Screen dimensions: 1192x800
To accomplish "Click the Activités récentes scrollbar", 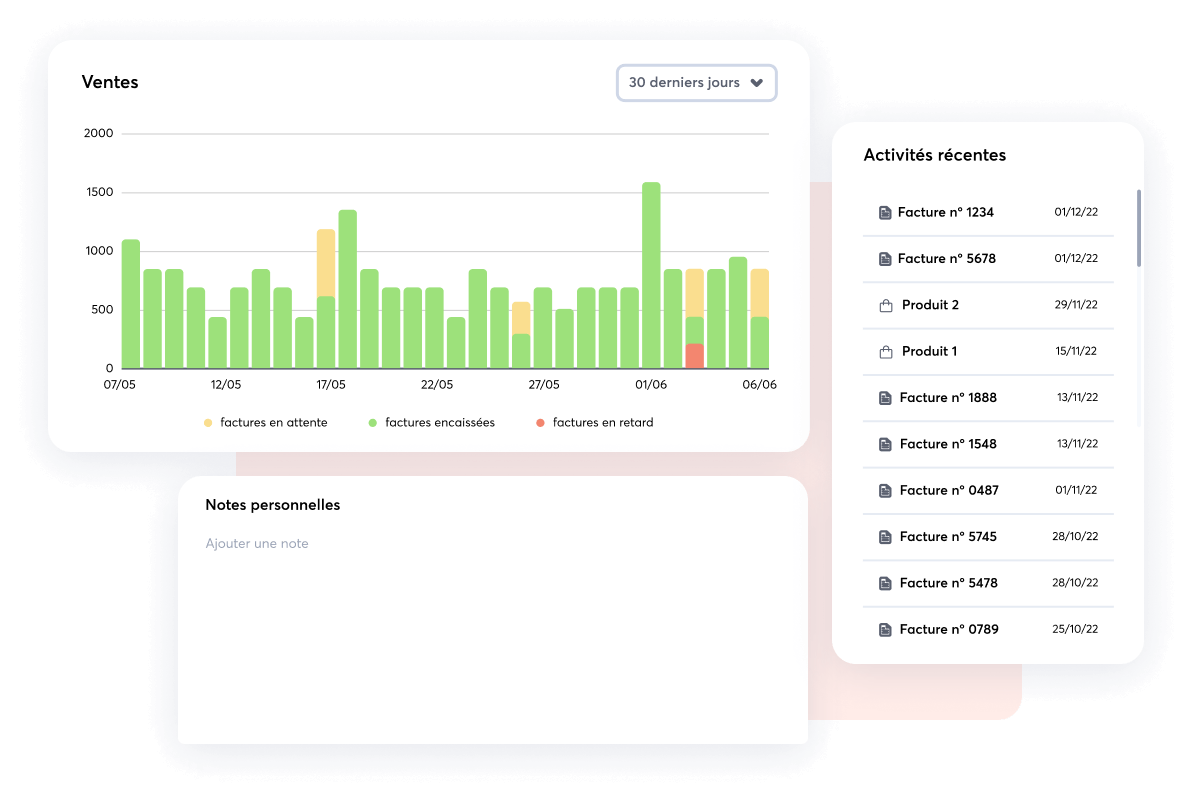I will click(1139, 228).
